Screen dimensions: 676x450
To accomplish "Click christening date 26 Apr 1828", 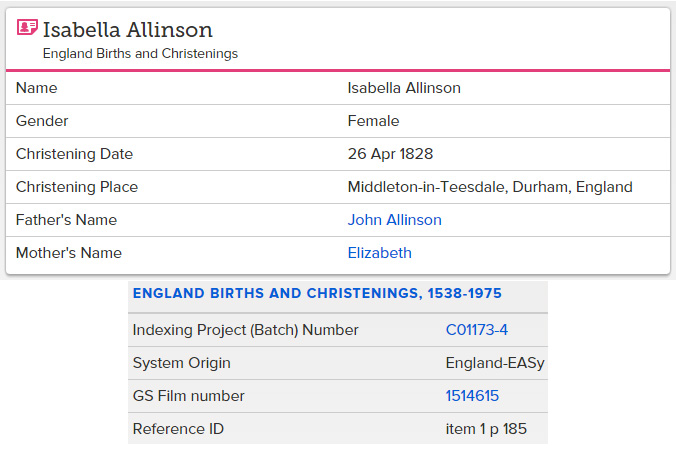I will 390,154.
